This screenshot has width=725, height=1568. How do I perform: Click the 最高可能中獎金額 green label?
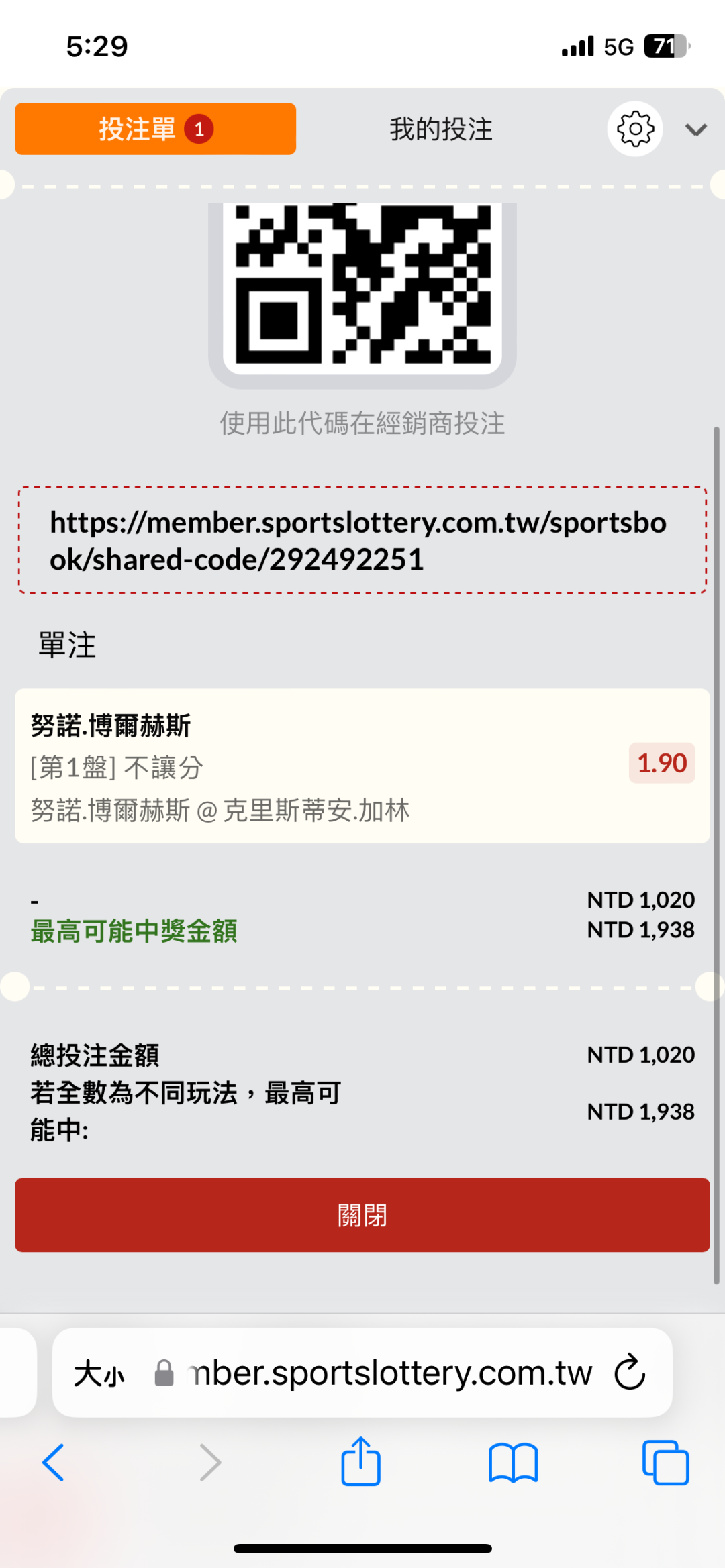pyautogui.click(x=134, y=931)
